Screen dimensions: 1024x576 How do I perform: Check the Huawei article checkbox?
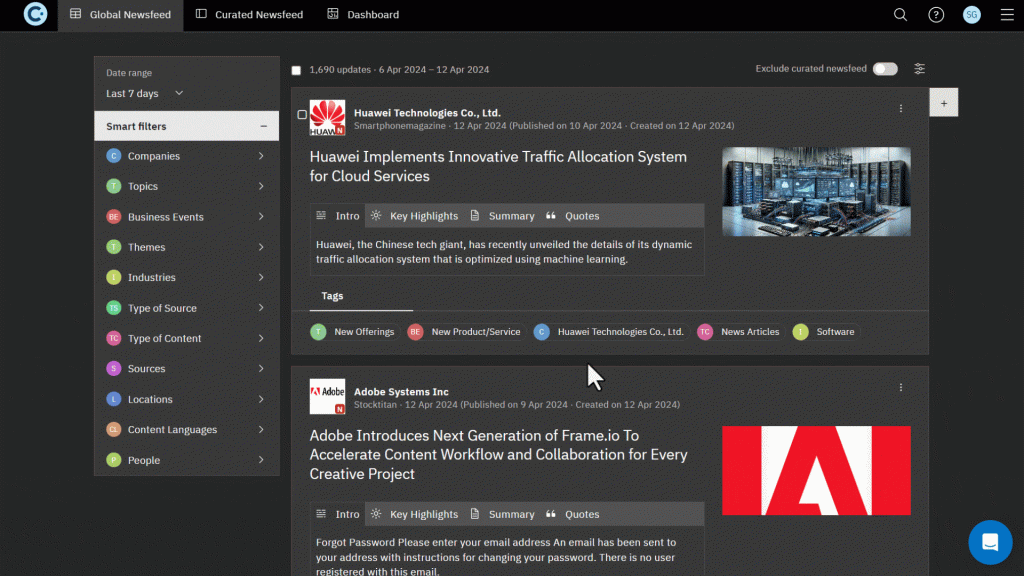coord(302,116)
